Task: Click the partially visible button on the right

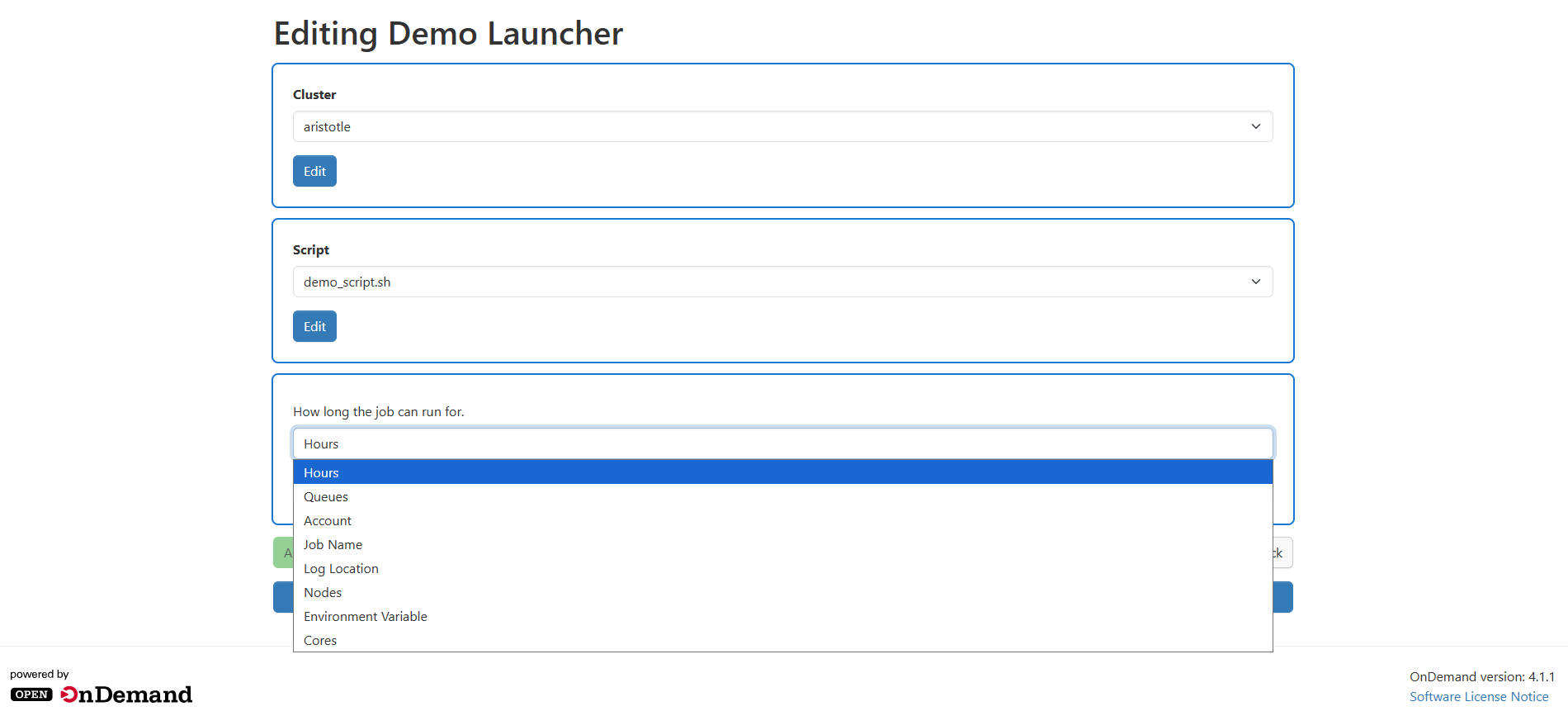Action: (x=1282, y=552)
